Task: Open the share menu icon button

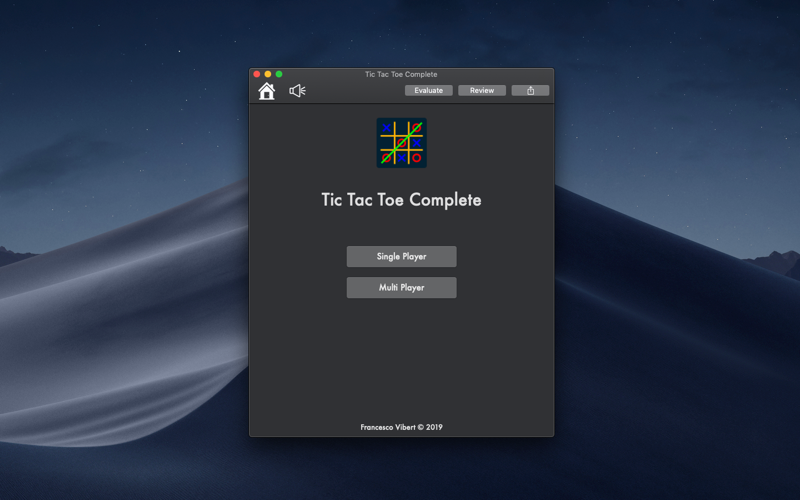Action: [530, 90]
